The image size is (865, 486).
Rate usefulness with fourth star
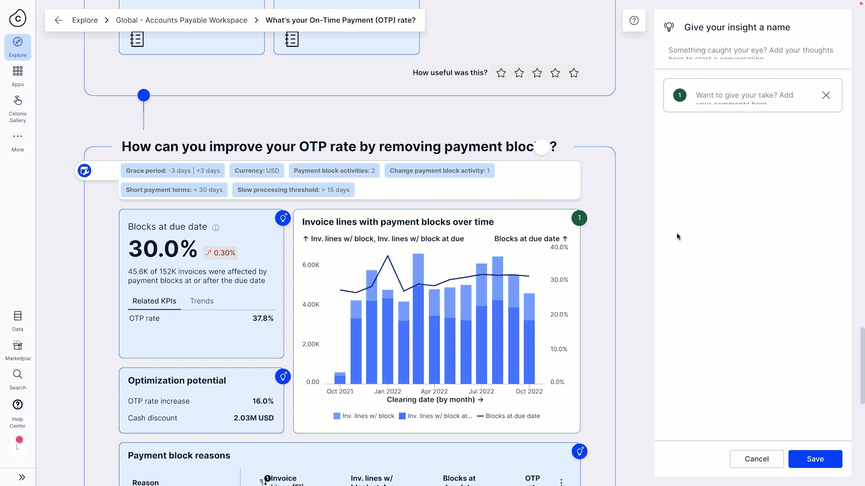556,73
